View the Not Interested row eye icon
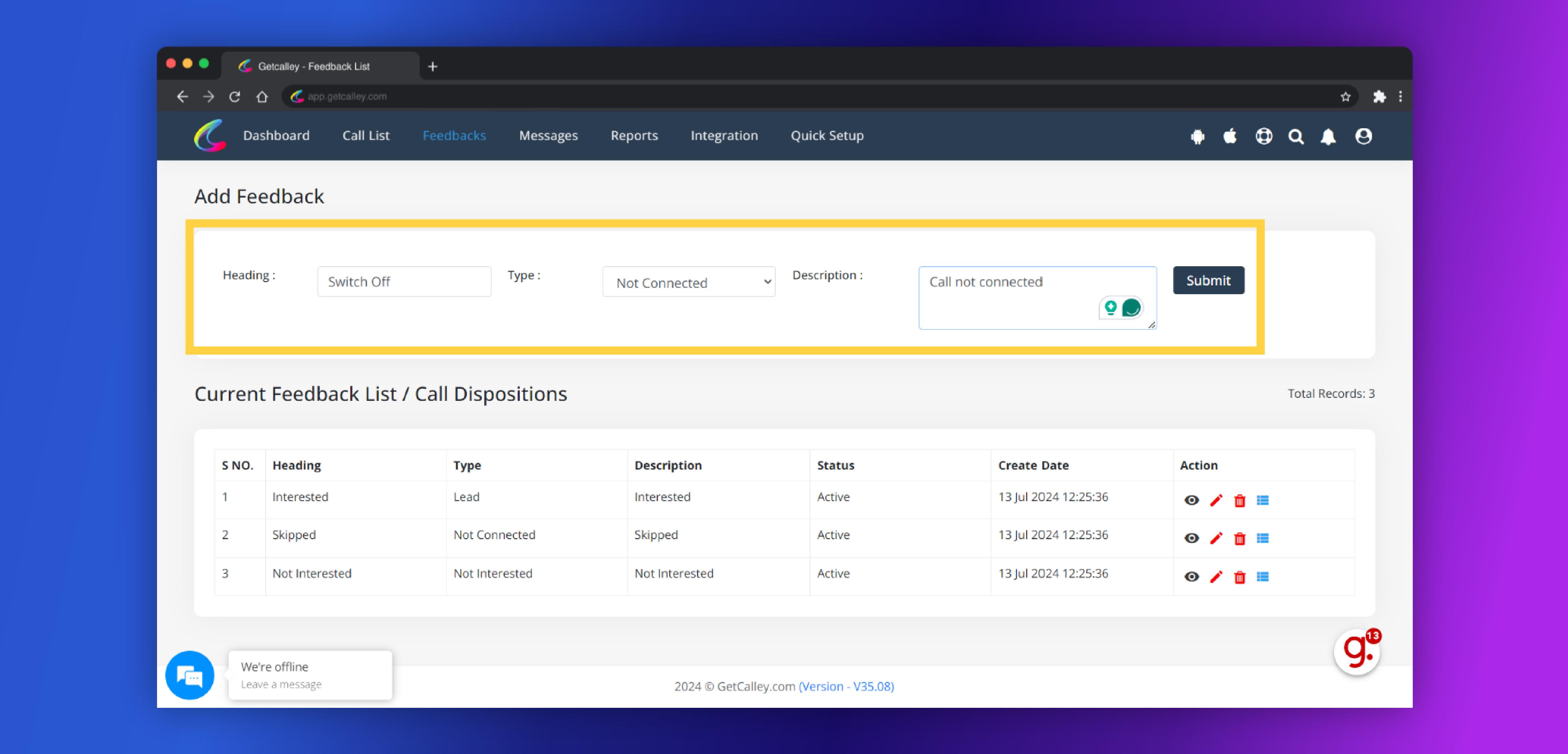 pyautogui.click(x=1191, y=577)
